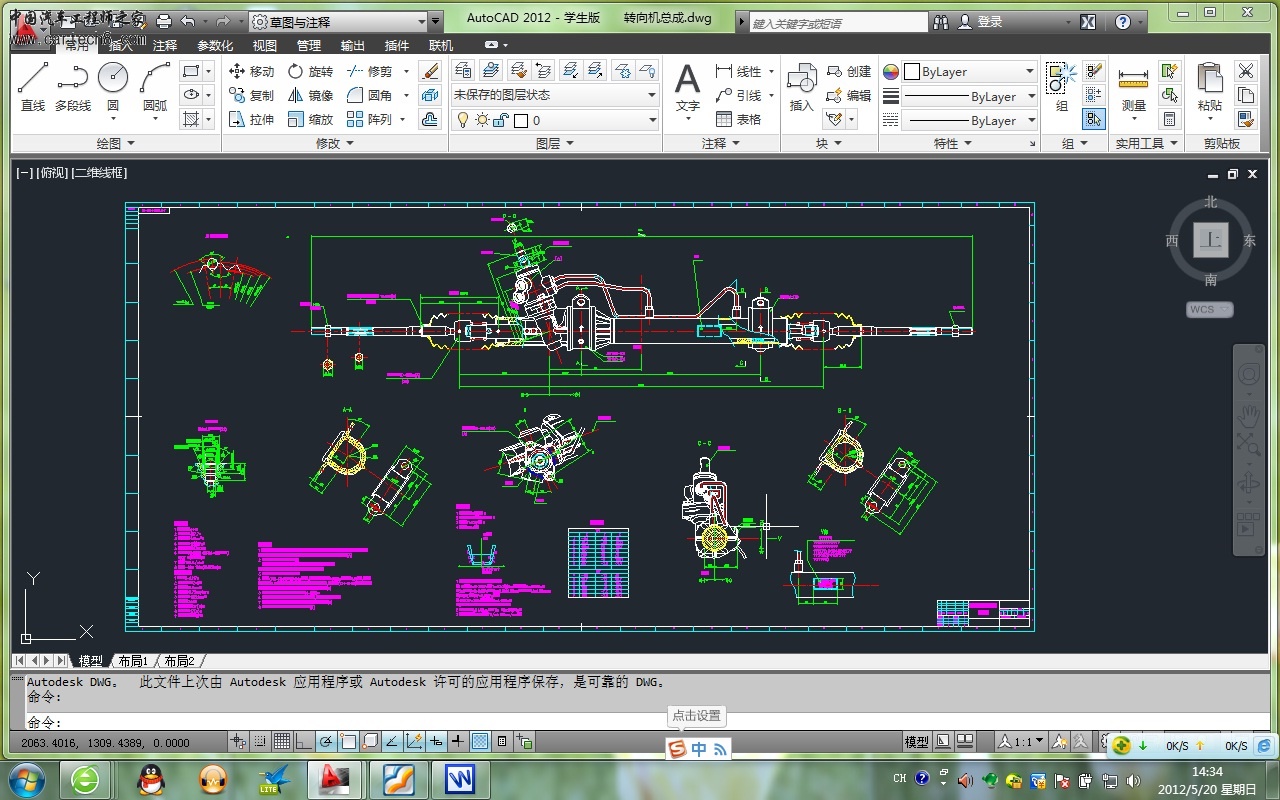The height and width of the screenshot is (800, 1280).
Task: Open the ByLayer lineweight dropdown
Action: tap(969, 96)
